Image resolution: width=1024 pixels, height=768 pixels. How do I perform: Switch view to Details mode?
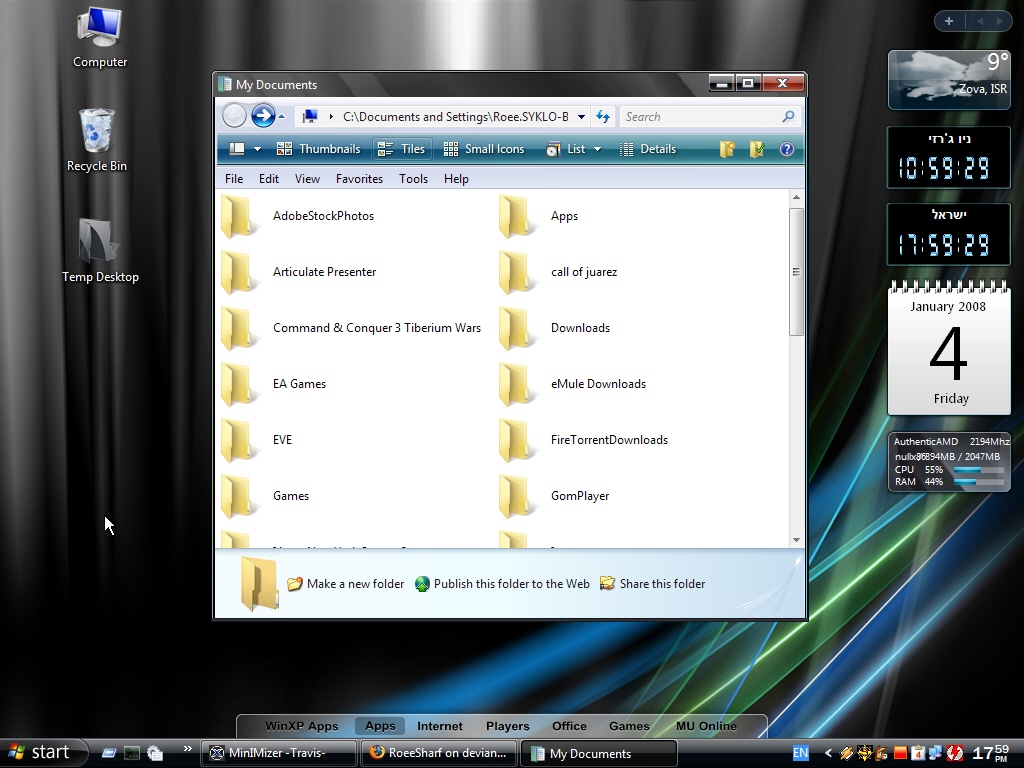click(x=647, y=149)
